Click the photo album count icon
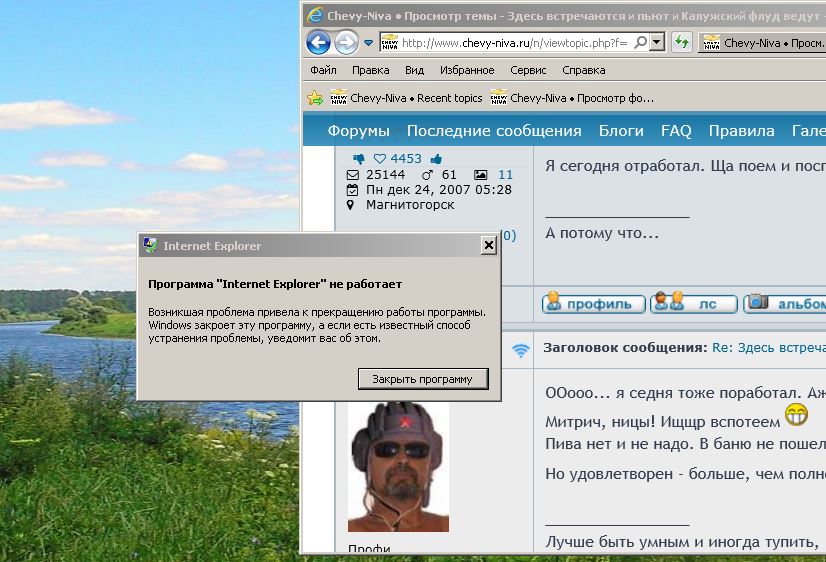The height and width of the screenshot is (562, 826). [x=480, y=174]
